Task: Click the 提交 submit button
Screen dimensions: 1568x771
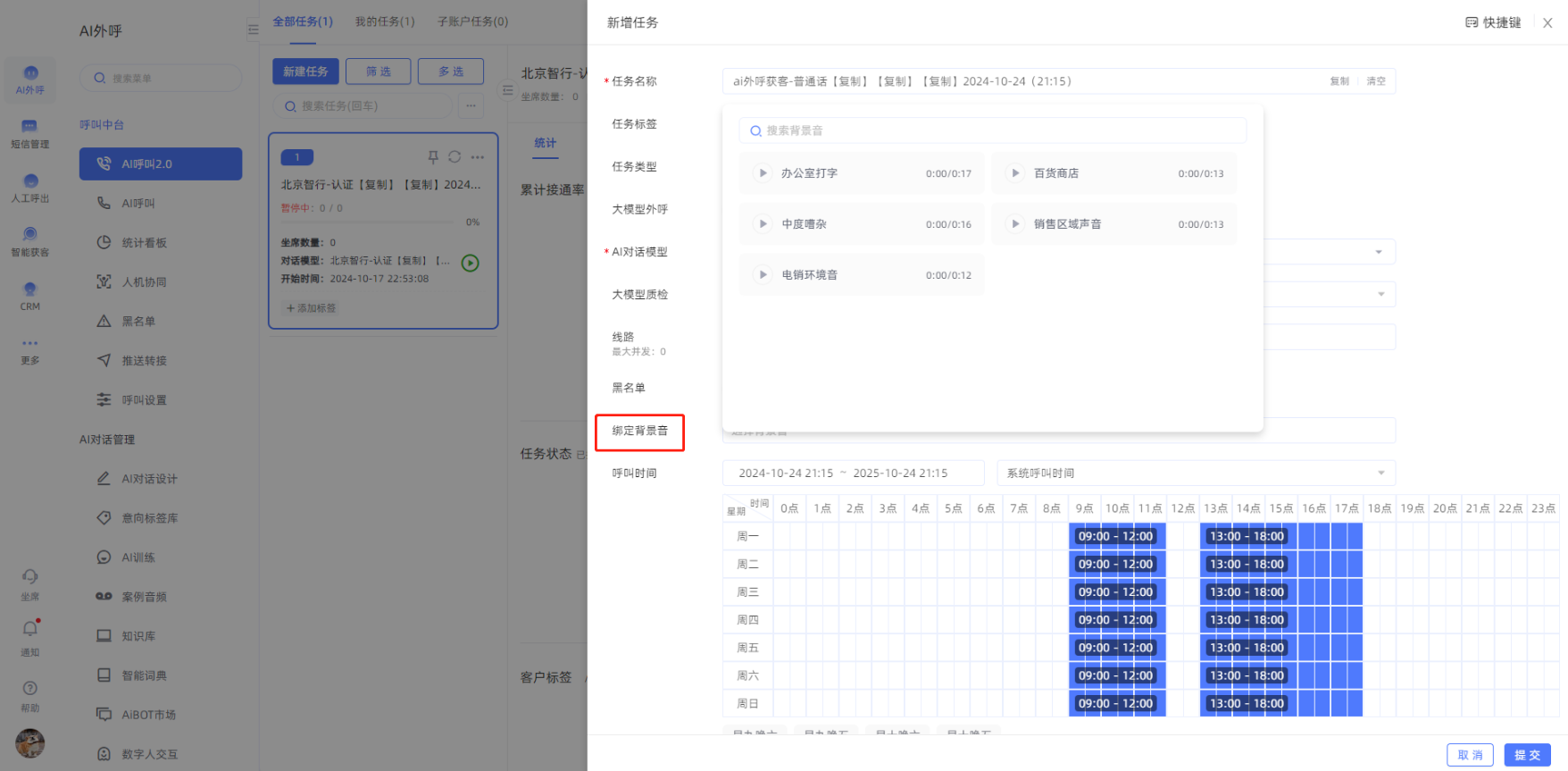Action: [1527, 755]
